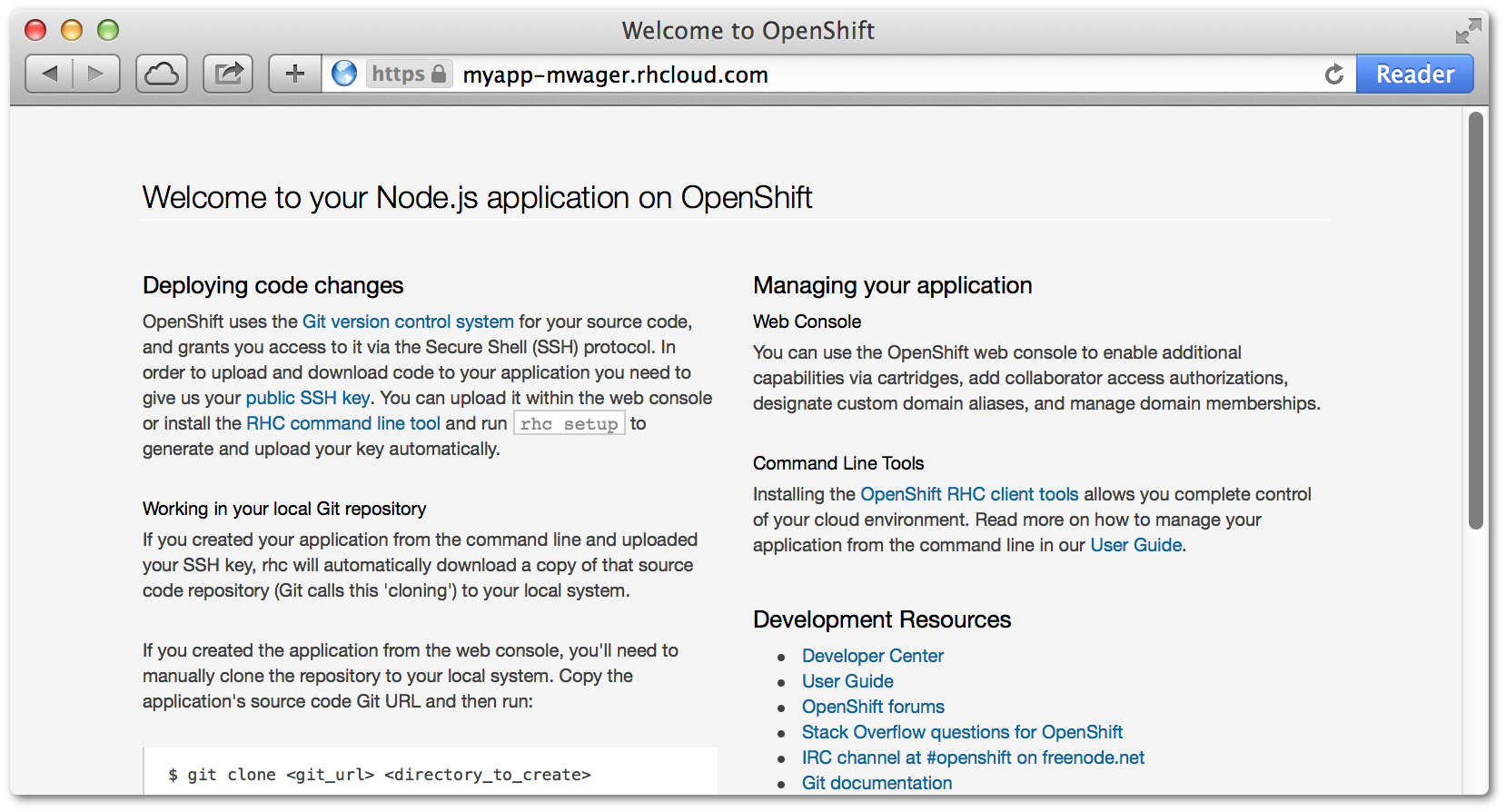The height and width of the screenshot is (812, 1506).
Task: Open the Git version control system link
Action: [x=408, y=322]
